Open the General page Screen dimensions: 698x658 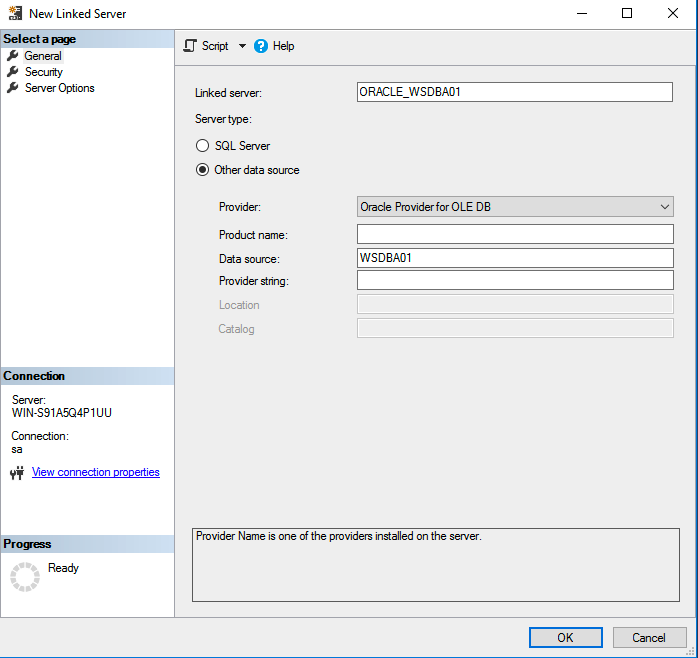[43, 56]
